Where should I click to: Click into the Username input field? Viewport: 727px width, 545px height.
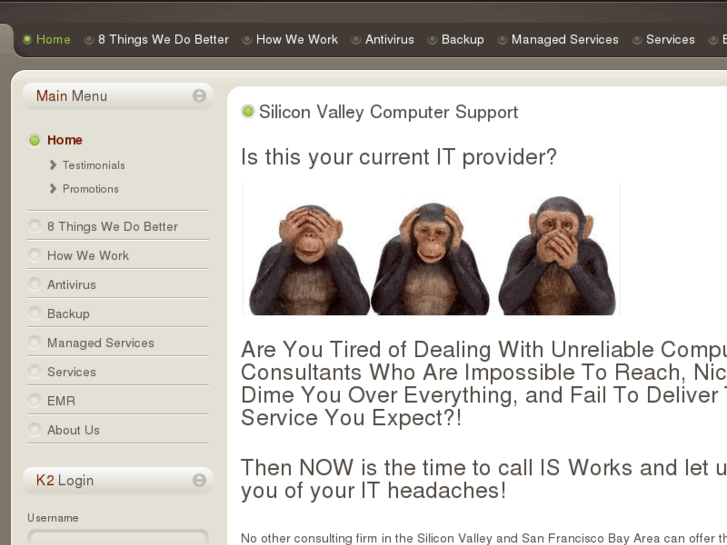point(118,537)
